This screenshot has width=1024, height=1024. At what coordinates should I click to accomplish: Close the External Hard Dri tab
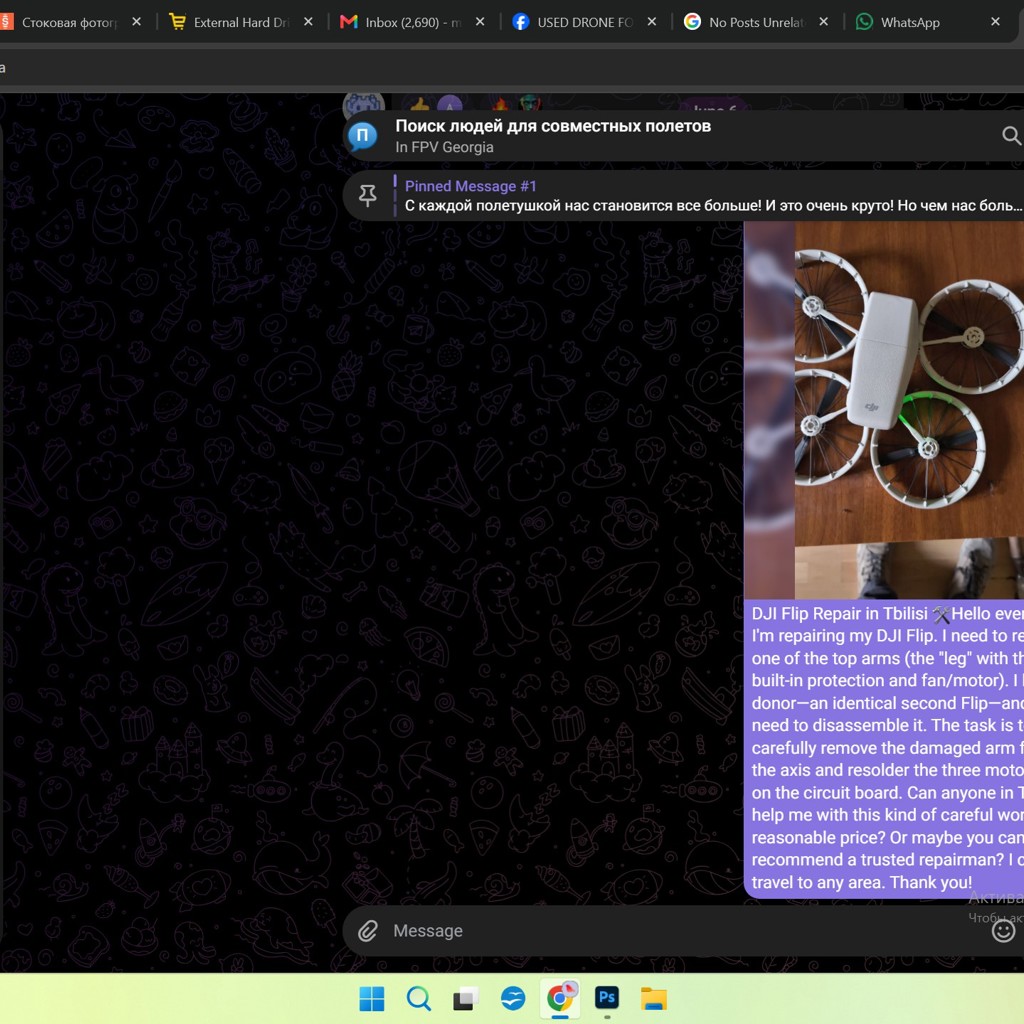pos(308,22)
